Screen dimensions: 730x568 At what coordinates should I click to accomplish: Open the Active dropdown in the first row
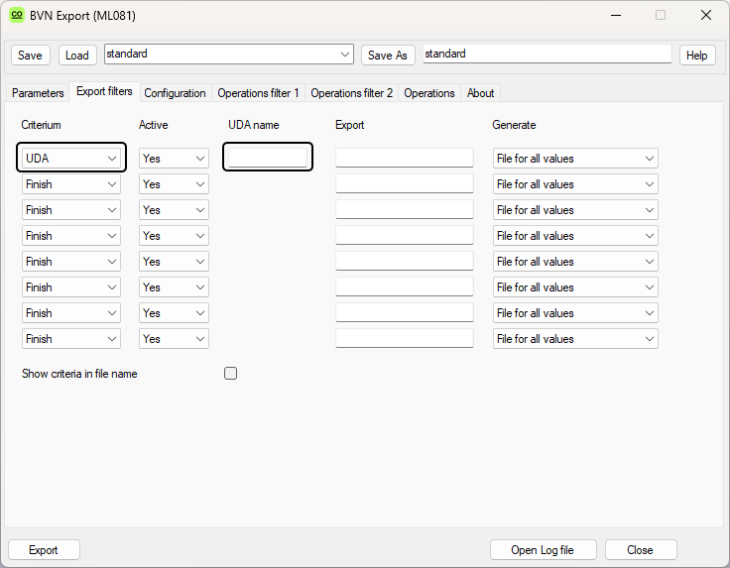tap(173, 158)
